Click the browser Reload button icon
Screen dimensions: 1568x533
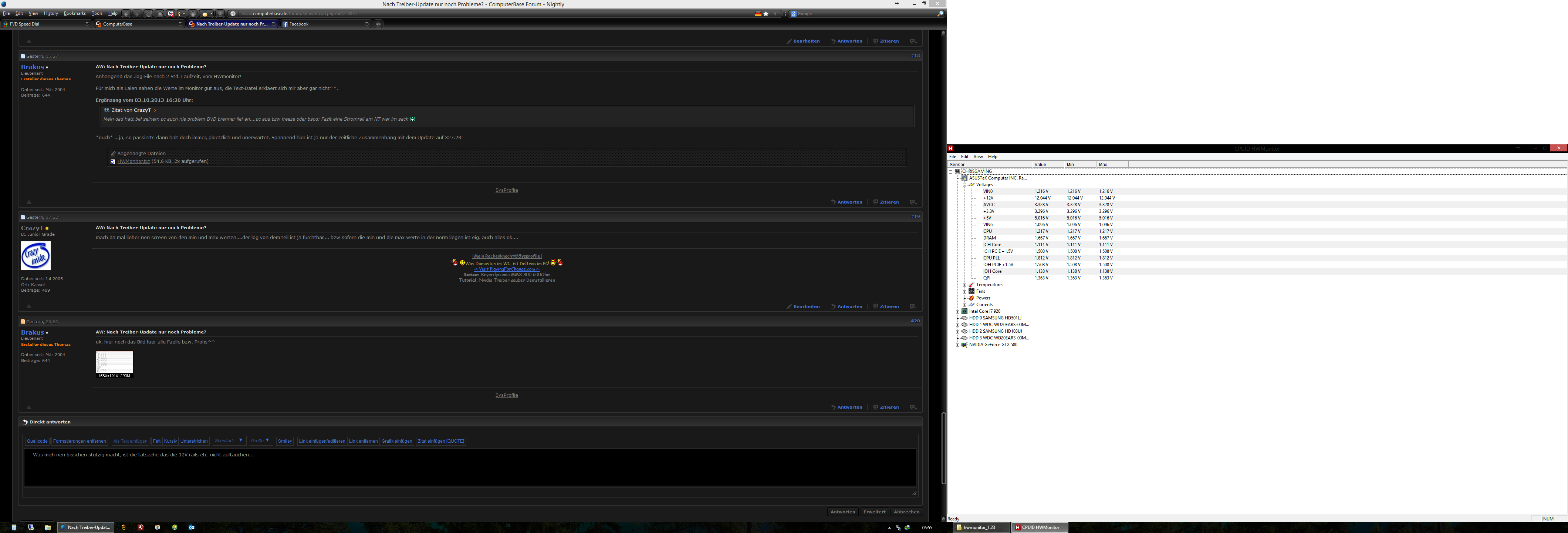click(x=149, y=13)
